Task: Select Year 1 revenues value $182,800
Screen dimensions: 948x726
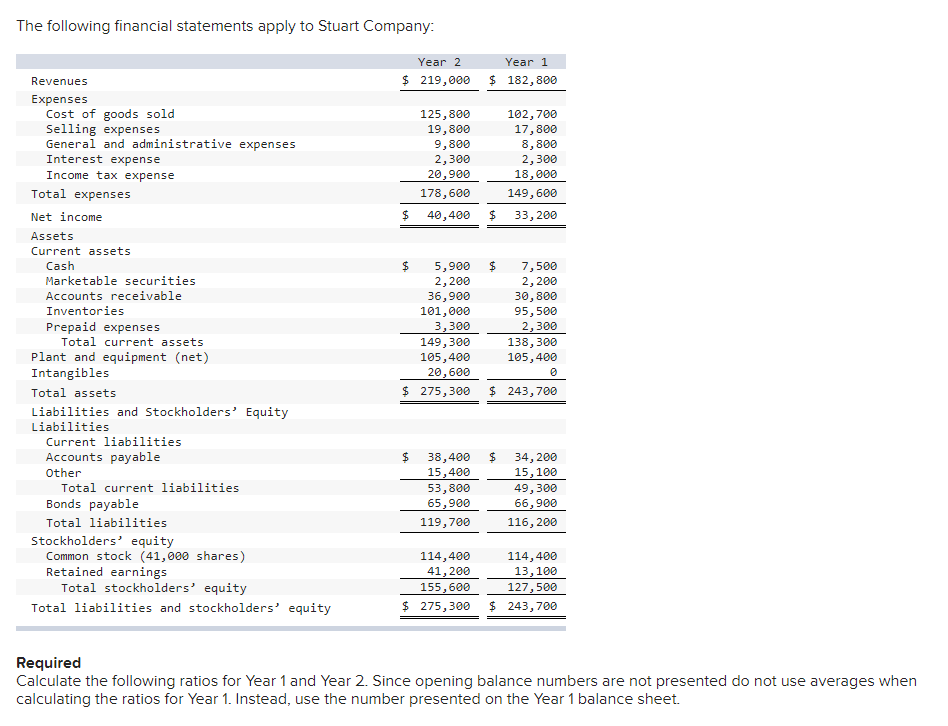Action: (x=524, y=80)
